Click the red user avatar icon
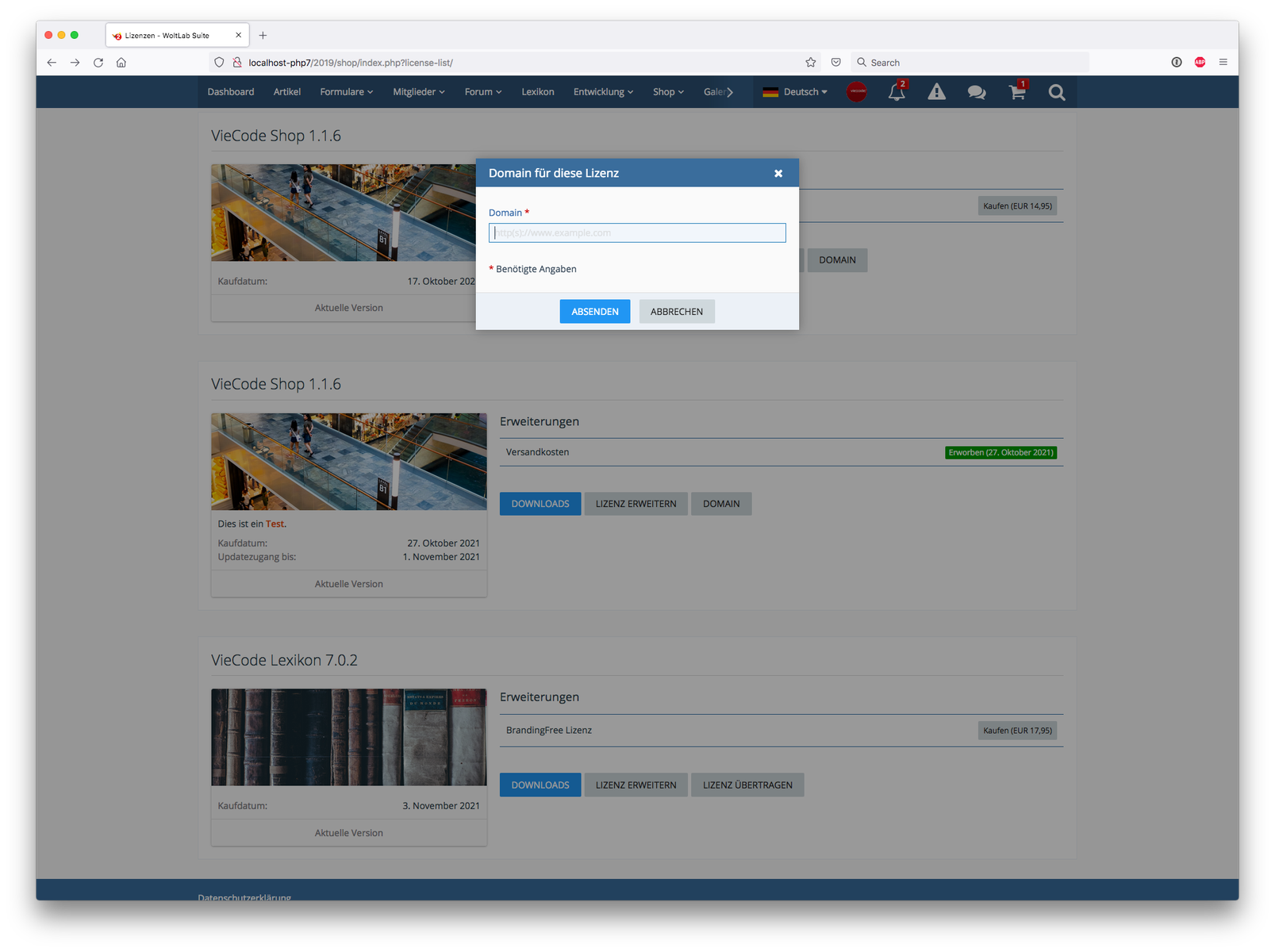Screen dimensions: 1275x952 pyautogui.click(x=857, y=92)
